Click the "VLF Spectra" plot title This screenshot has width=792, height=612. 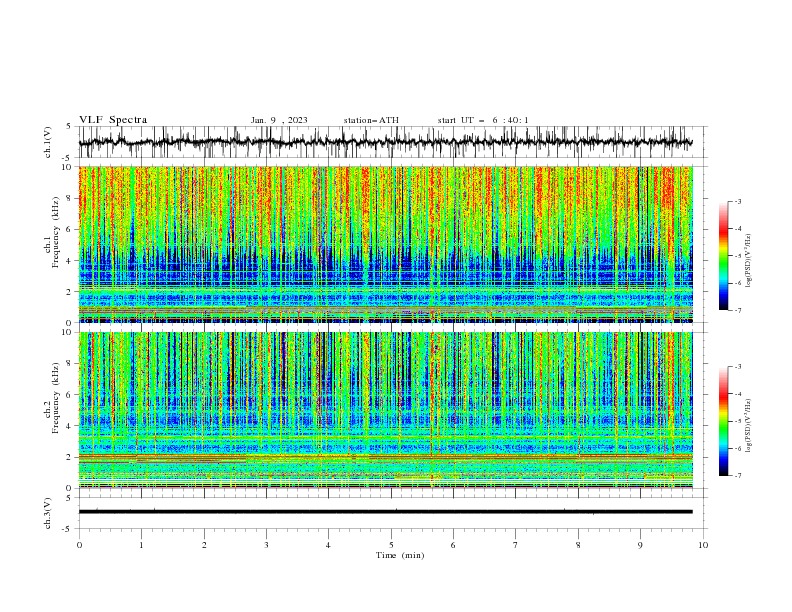point(113,120)
